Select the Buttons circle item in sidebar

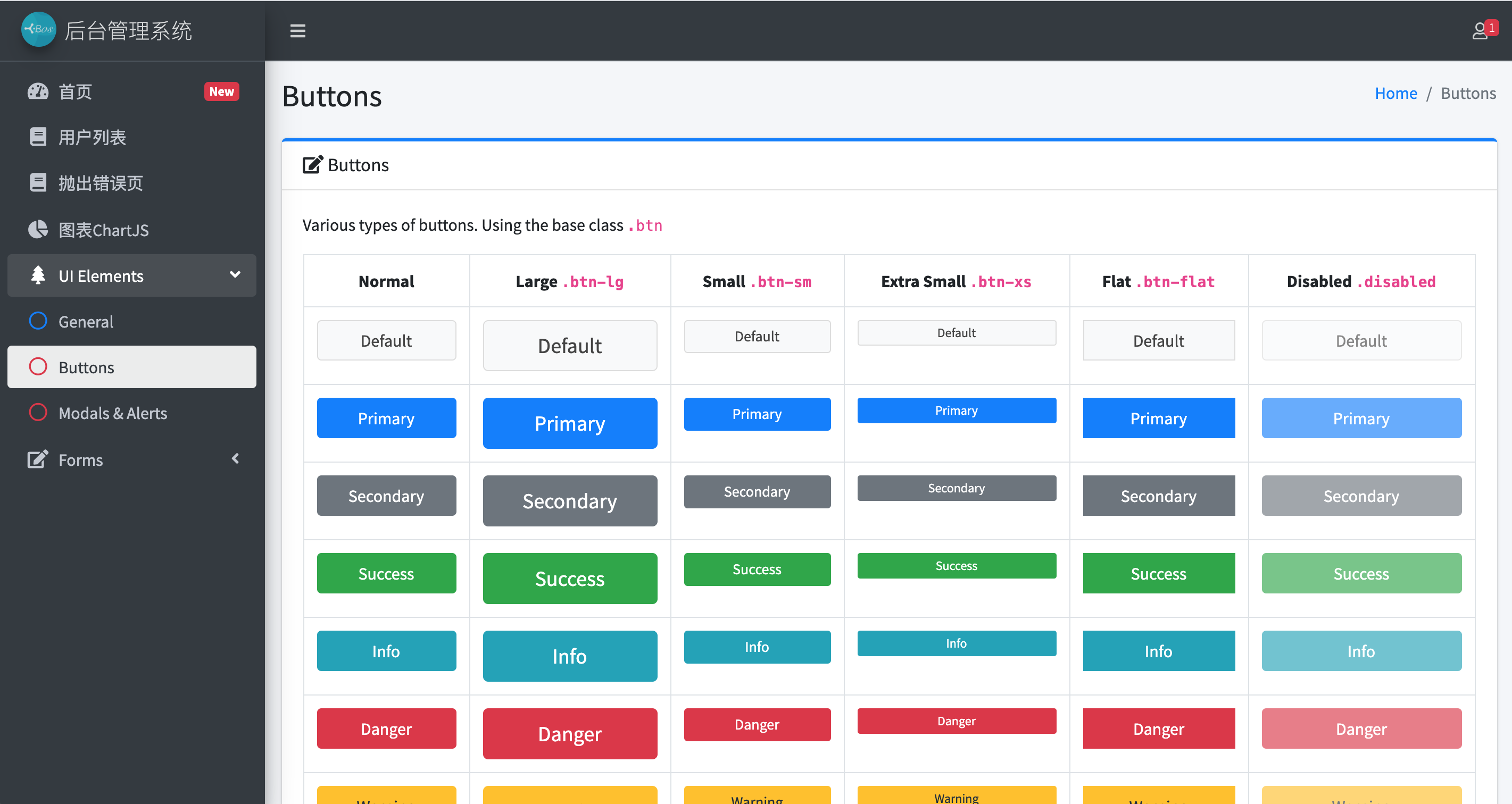38,367
